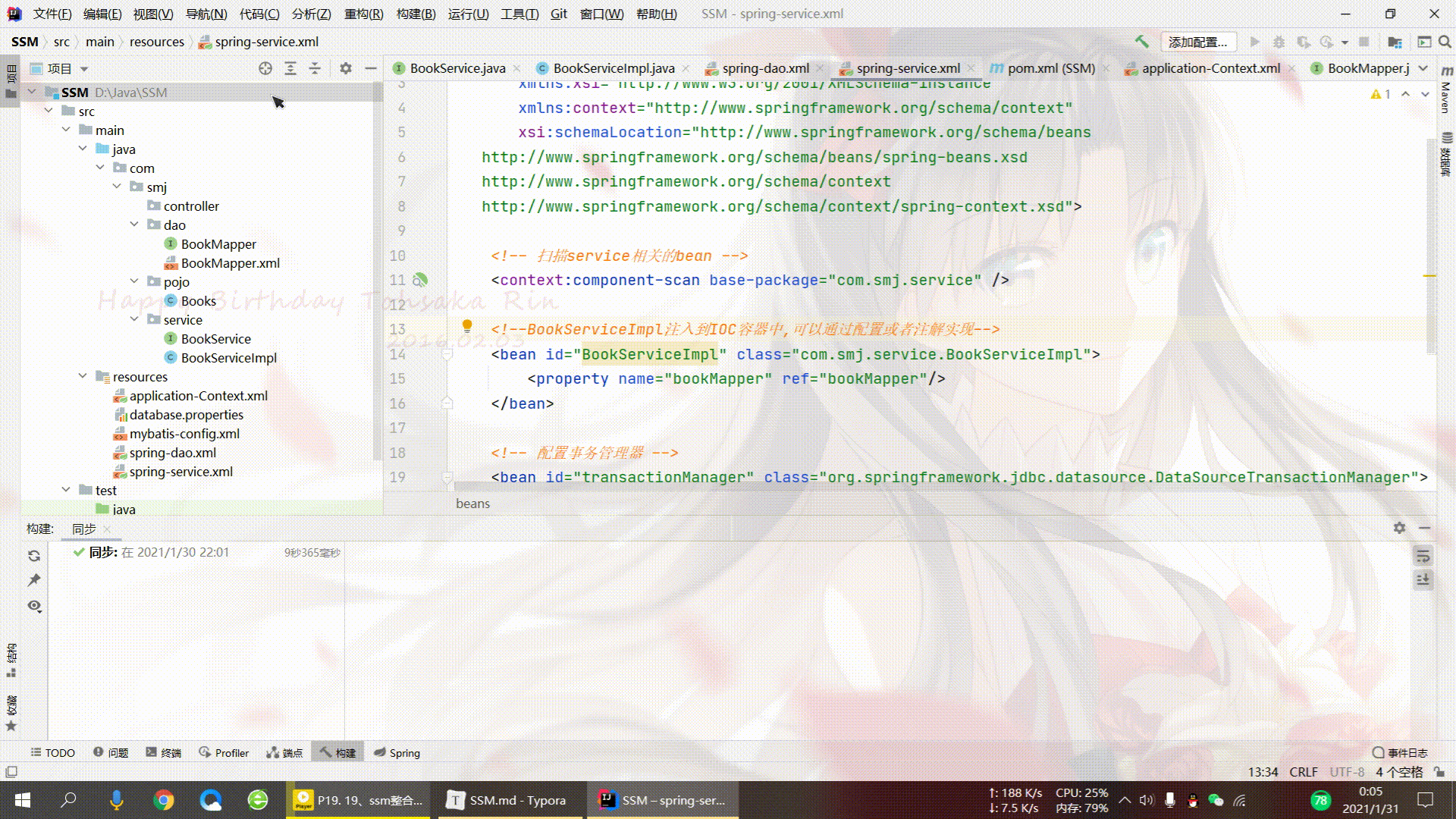Click the Add Configuration button

(1197, 42)
